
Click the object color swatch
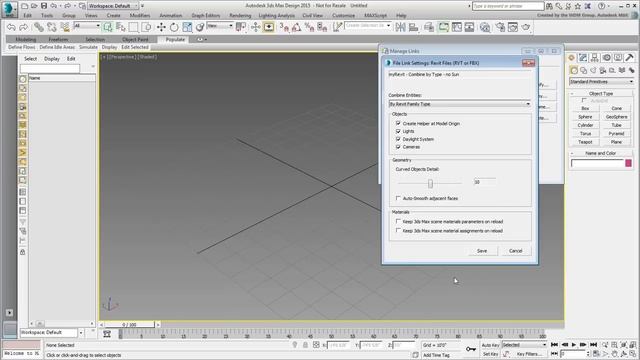point(628,163)
